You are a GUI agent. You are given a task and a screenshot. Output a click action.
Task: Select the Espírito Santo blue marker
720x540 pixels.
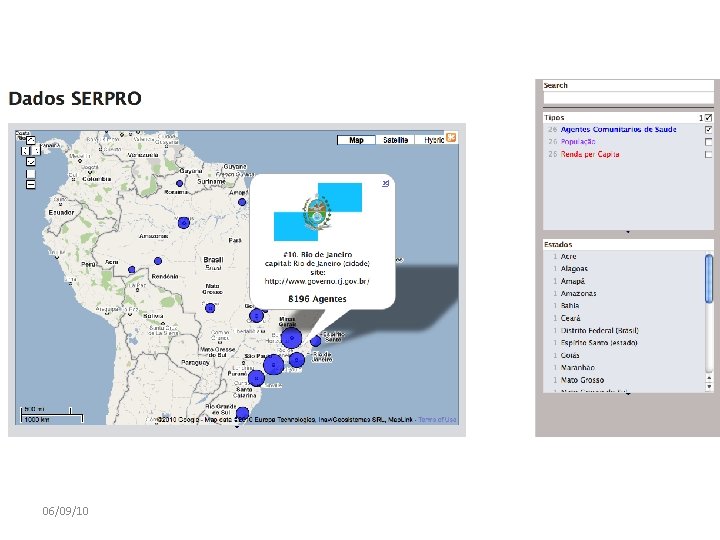click(x=315, y=341)
